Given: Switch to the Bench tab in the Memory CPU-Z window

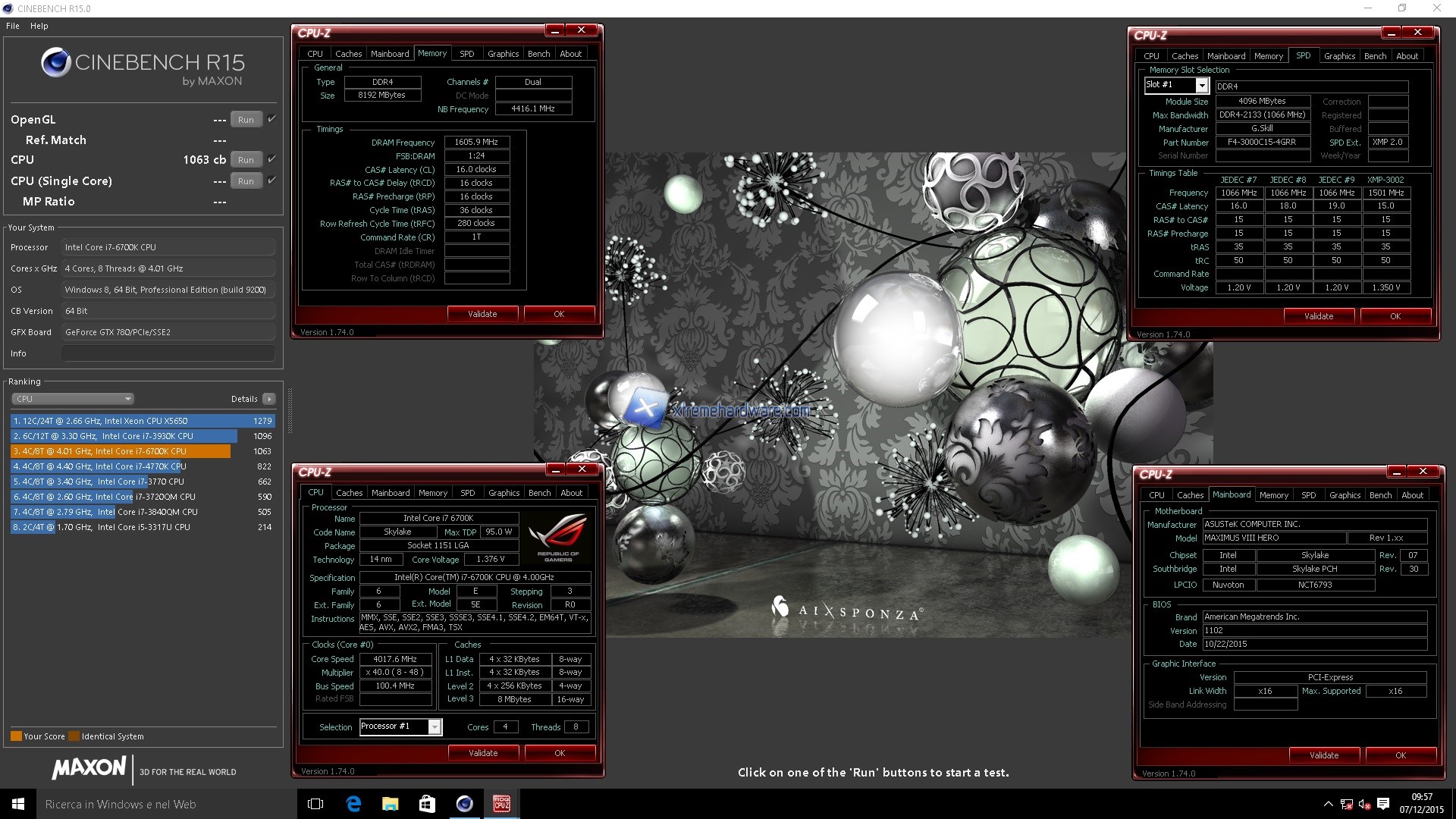Looking at the screenshot, I should coord(538,54).
